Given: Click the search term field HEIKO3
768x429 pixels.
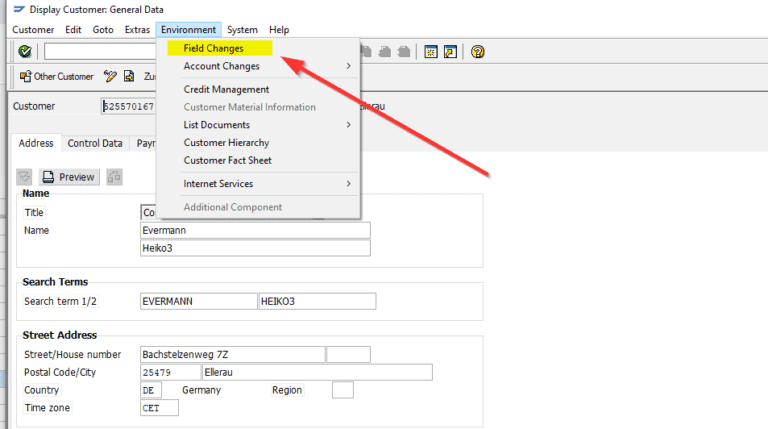Looking at the screenshot, I should (317, 301).
